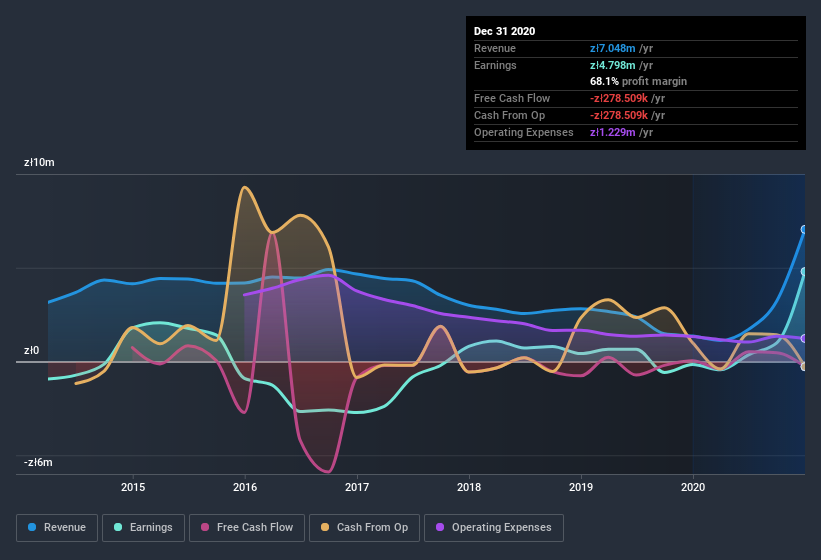Viewport: 821px width, 560px height.
Task: Hide the Free Cash Flow series
Action: (x=246, y=527)
